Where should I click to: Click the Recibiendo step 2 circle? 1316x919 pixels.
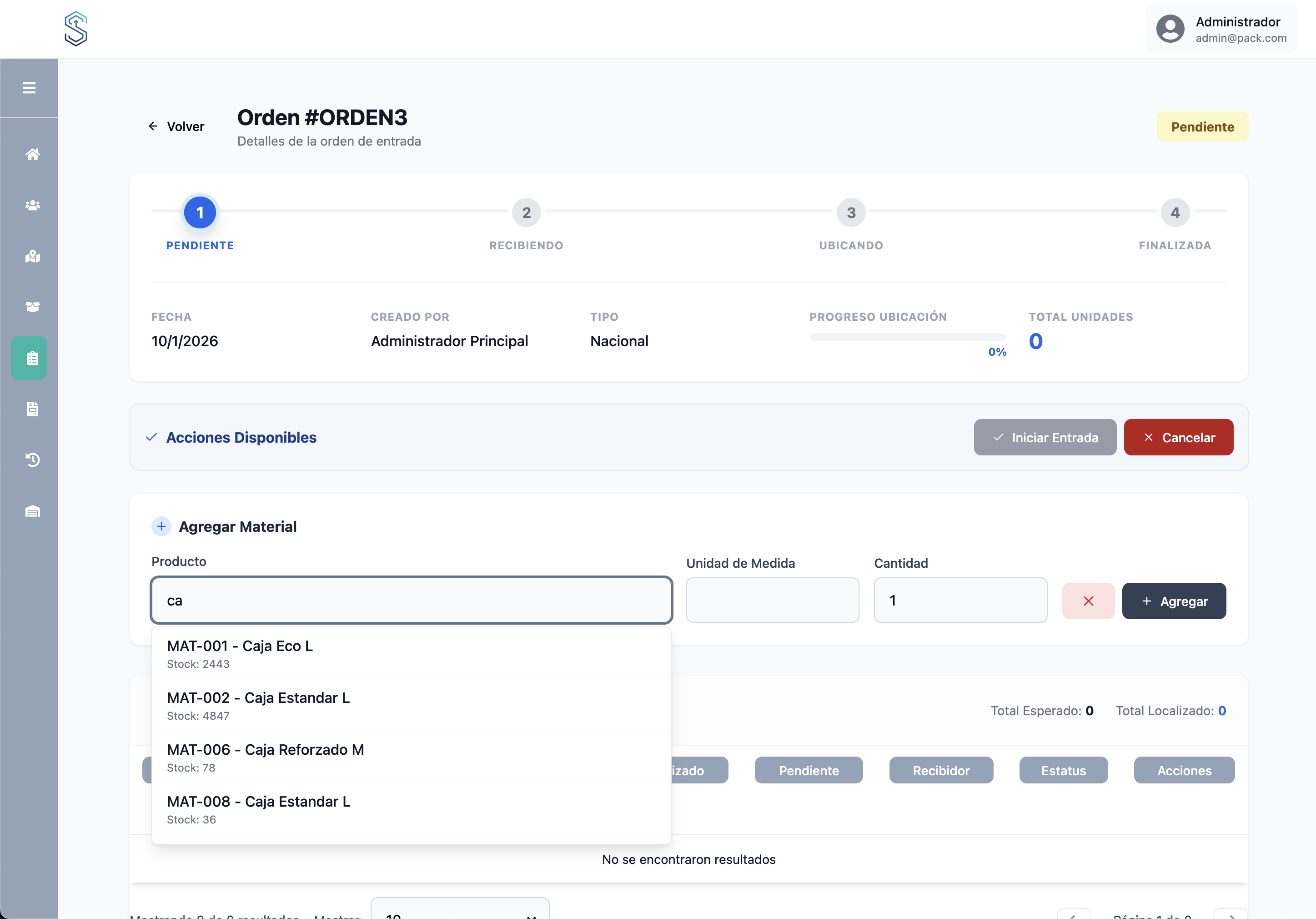point(526,213)
